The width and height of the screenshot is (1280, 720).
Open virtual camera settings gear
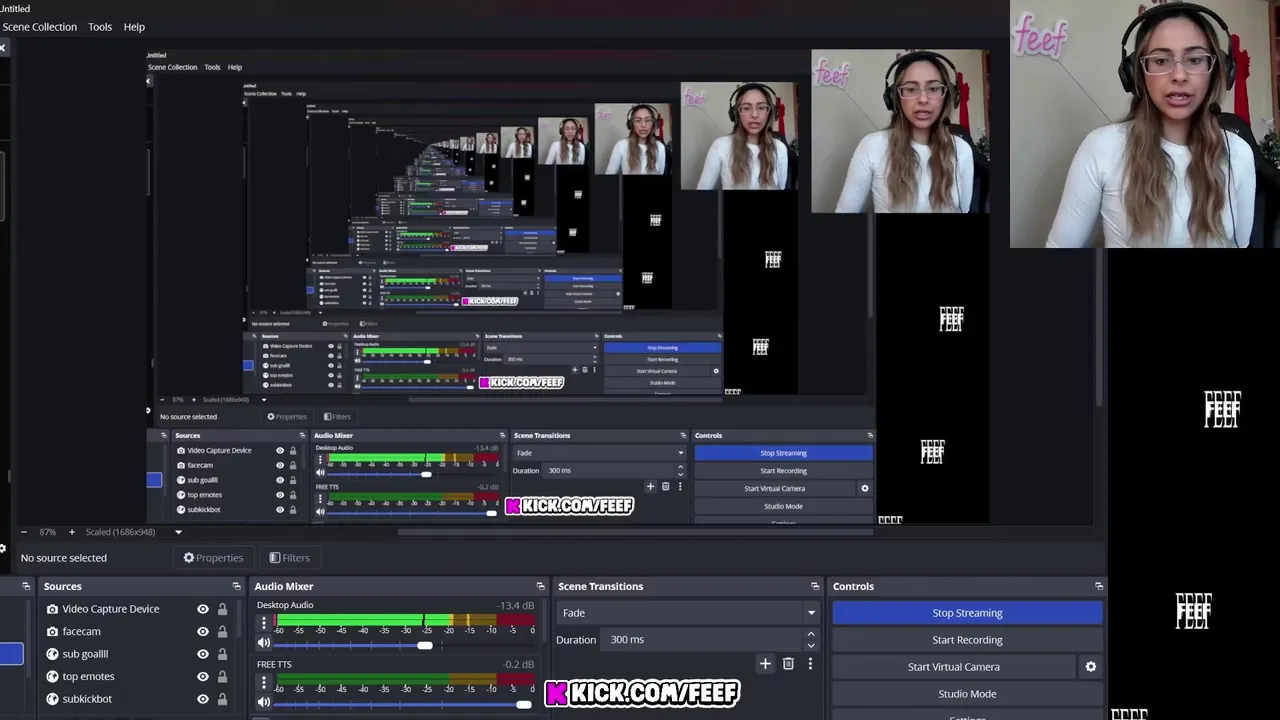tap(1091, 667)
